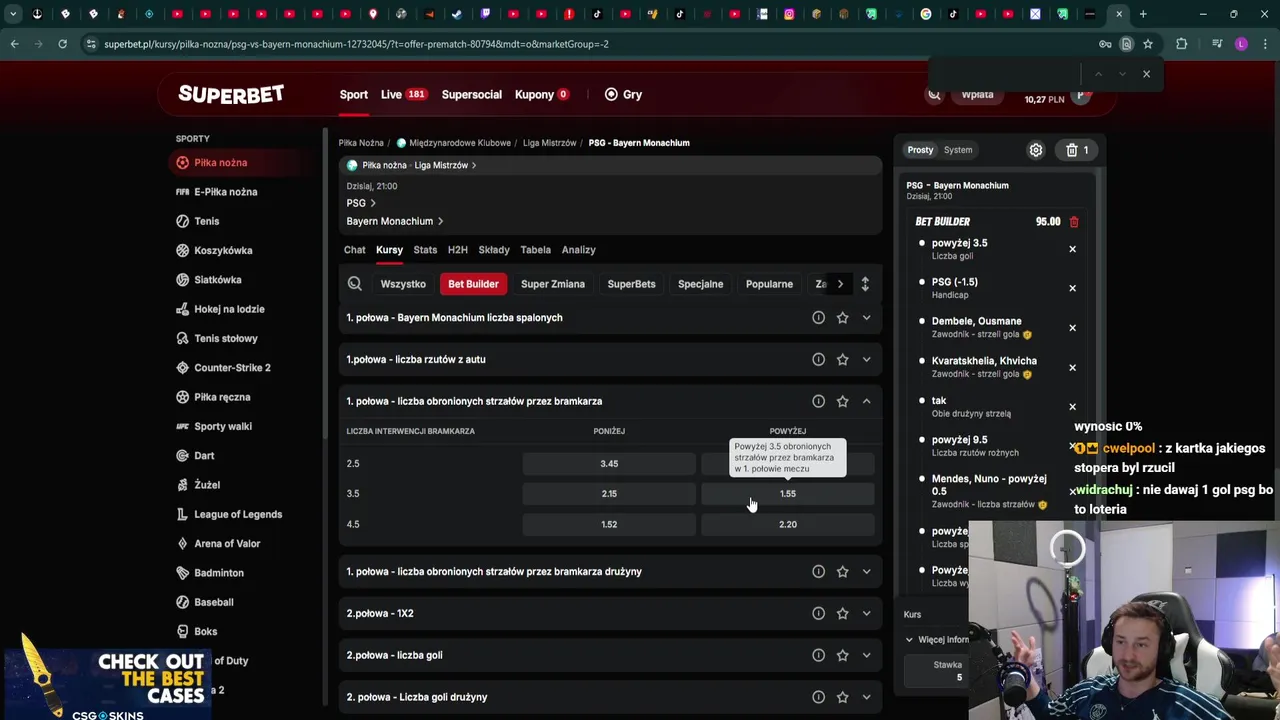Expand the 2.połowa - 1X2 market
Screen dimensions: 1280x720
pos(866,613)
